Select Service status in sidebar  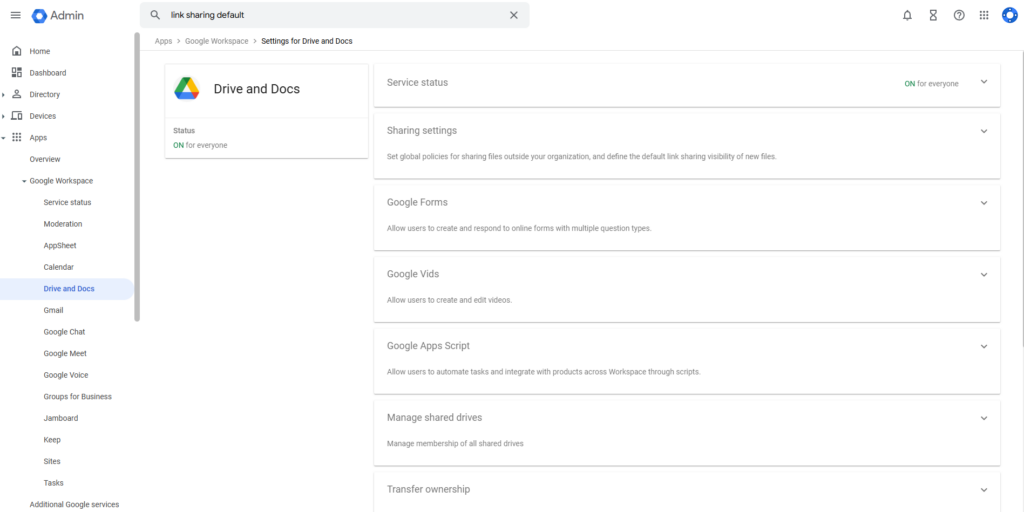(x=67, y=202)
